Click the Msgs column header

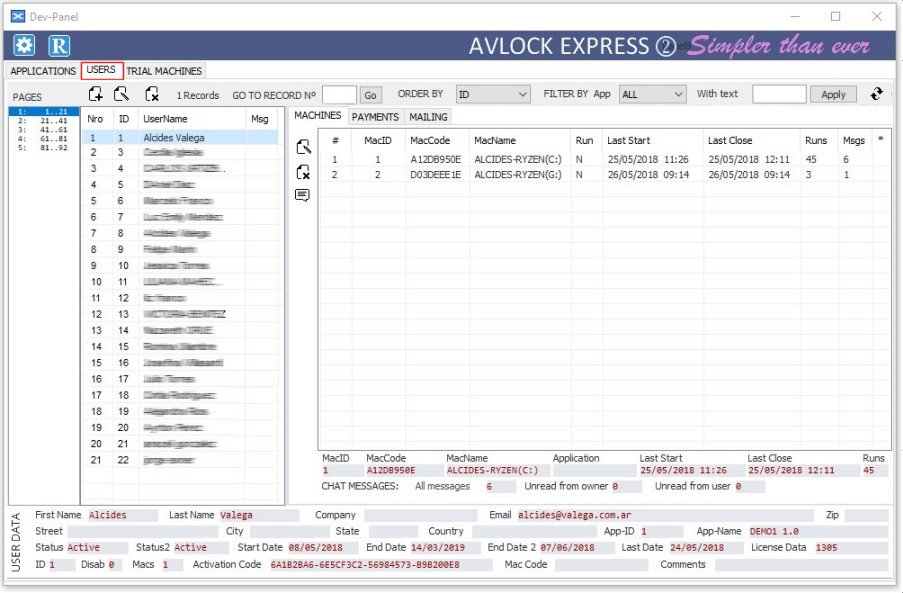854,140
